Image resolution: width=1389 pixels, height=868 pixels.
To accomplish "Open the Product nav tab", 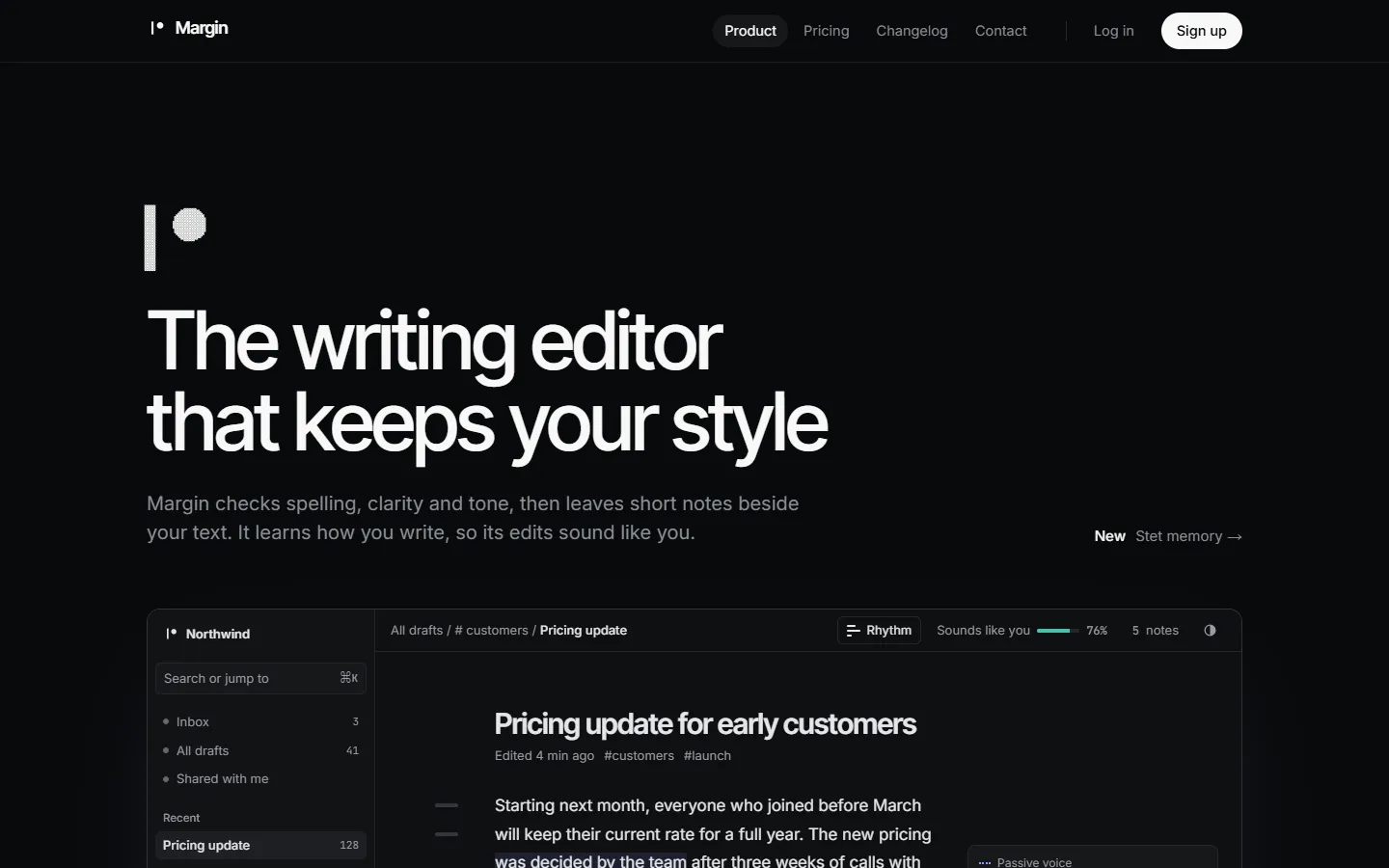I will pos(750,31).
